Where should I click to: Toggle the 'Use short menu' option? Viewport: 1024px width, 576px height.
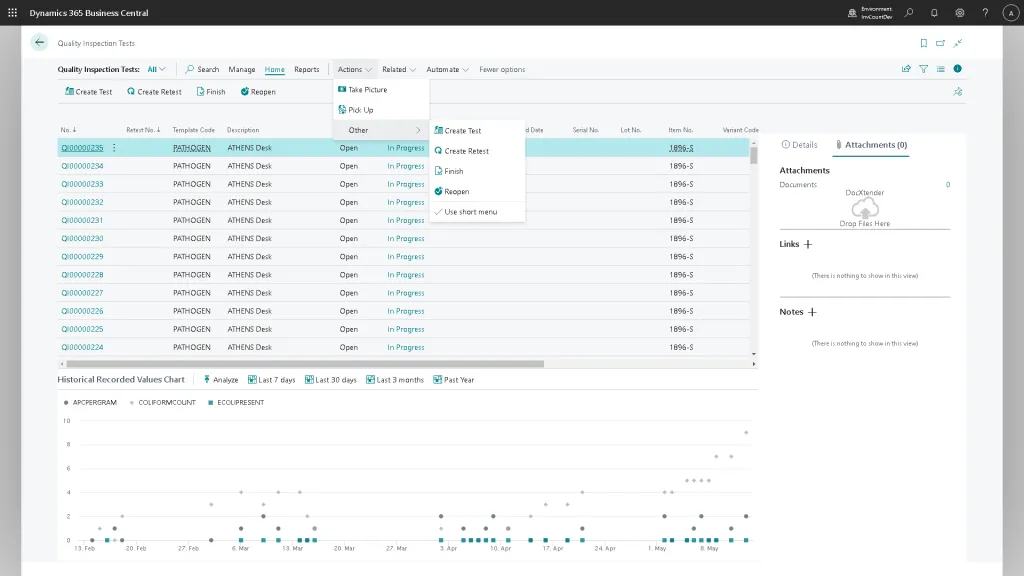470,212
